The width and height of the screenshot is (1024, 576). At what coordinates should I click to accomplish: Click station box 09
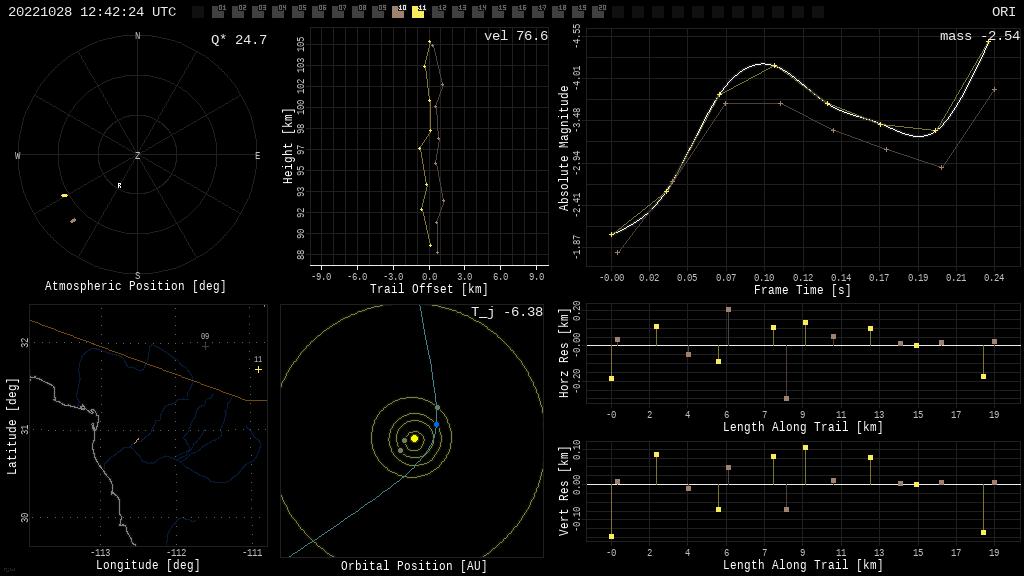click(x=378, y=12)
